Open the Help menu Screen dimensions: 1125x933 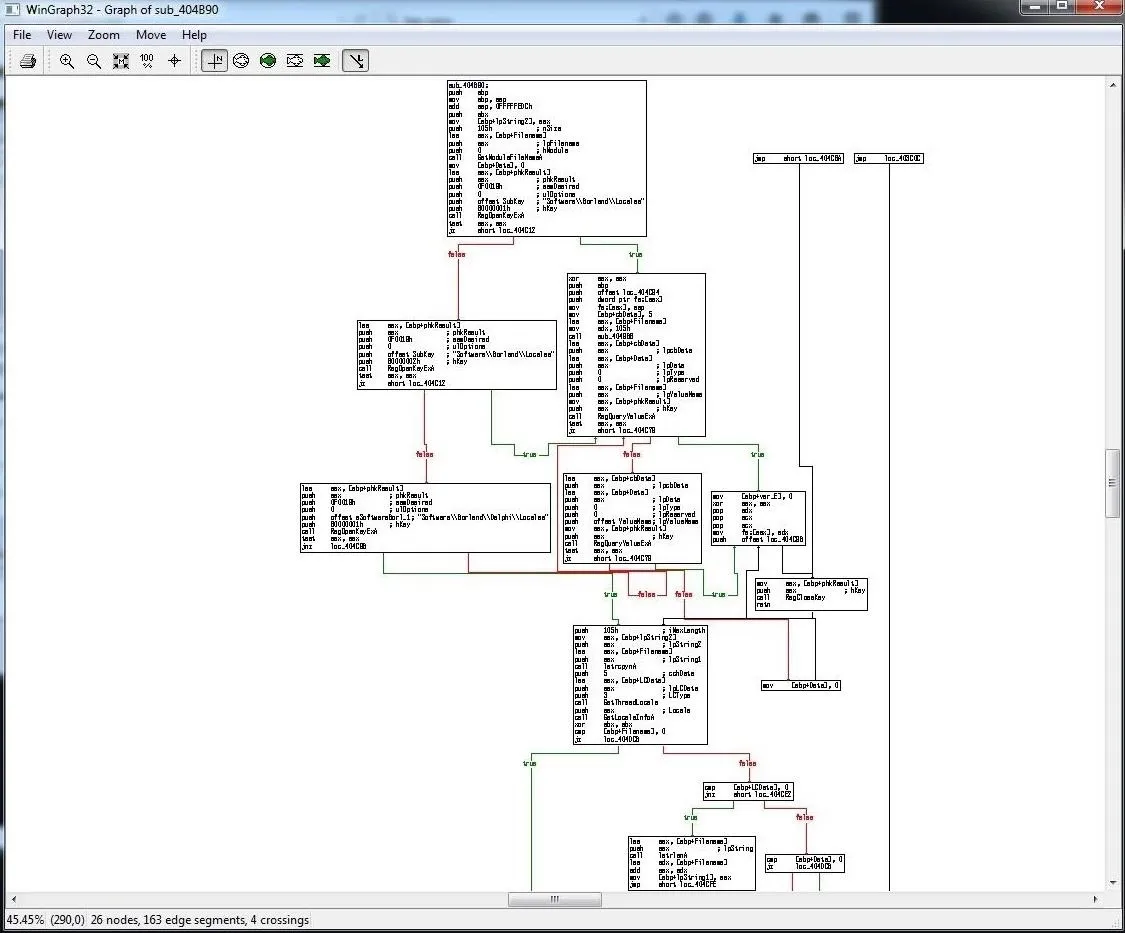(x=194, y=34)
